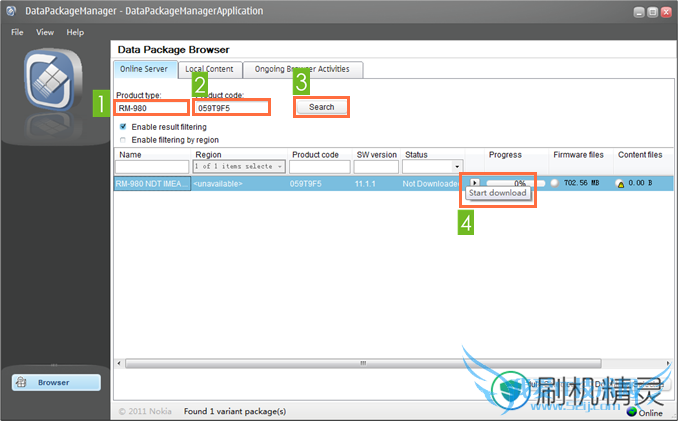Click the Search button
678x421 pixels.
point(321,107)
